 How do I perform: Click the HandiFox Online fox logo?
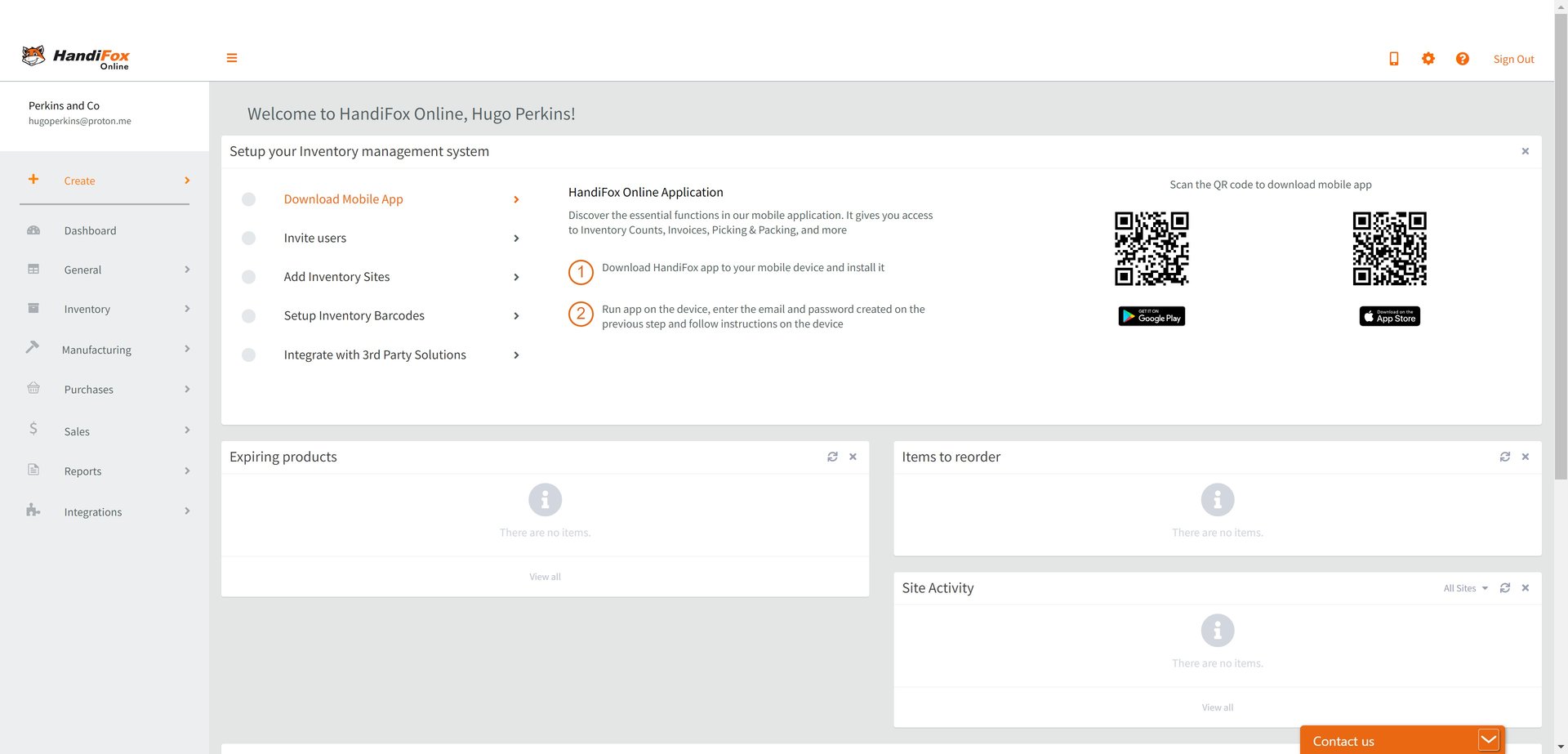pyautogui.click(x=75, y=57)
